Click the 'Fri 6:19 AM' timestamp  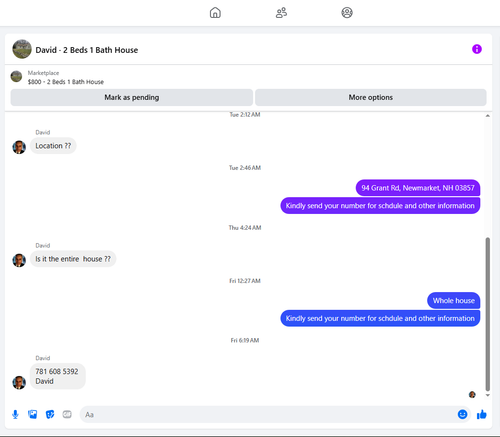coord(245,340)
